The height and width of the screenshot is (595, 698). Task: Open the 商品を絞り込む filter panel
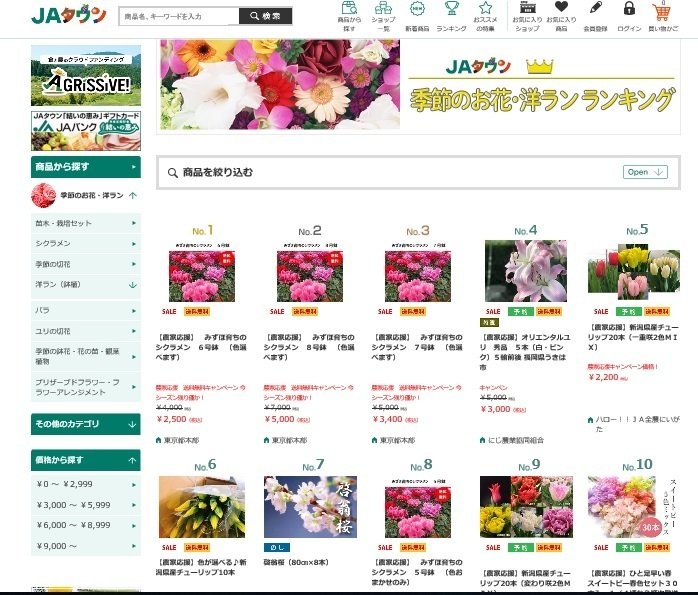point(645,172)
